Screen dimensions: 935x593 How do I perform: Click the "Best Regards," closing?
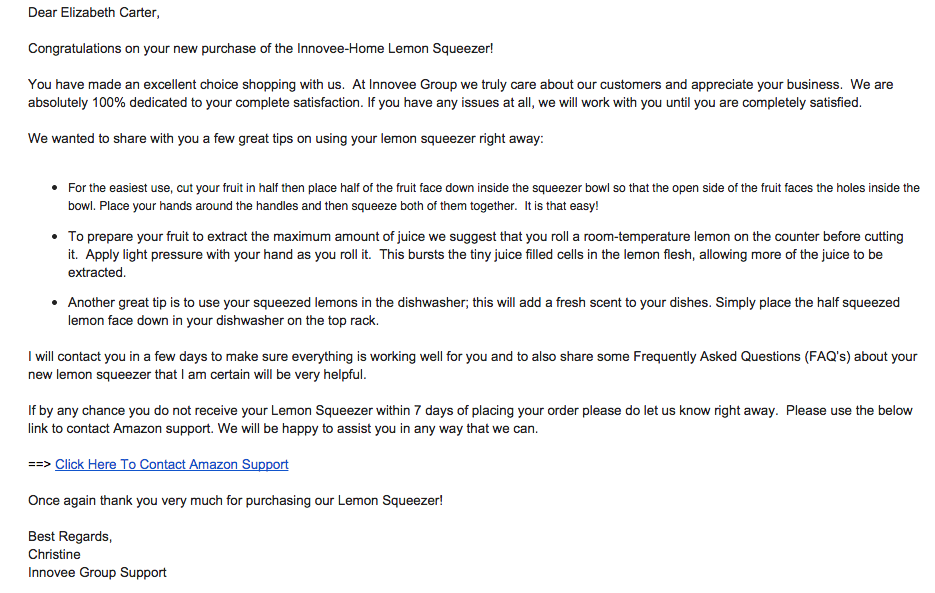70,536
